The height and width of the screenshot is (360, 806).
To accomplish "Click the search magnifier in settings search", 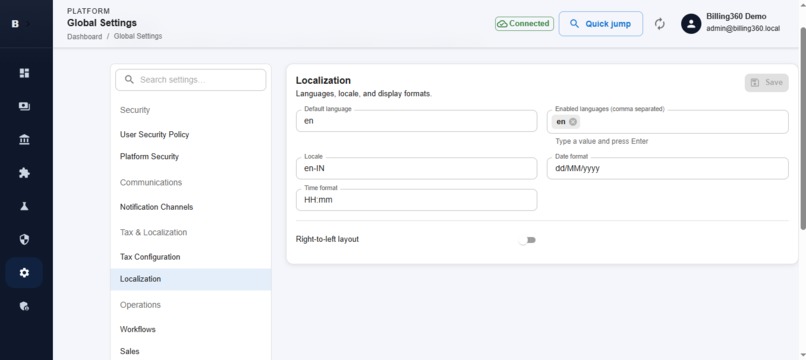I will point(130,80).
